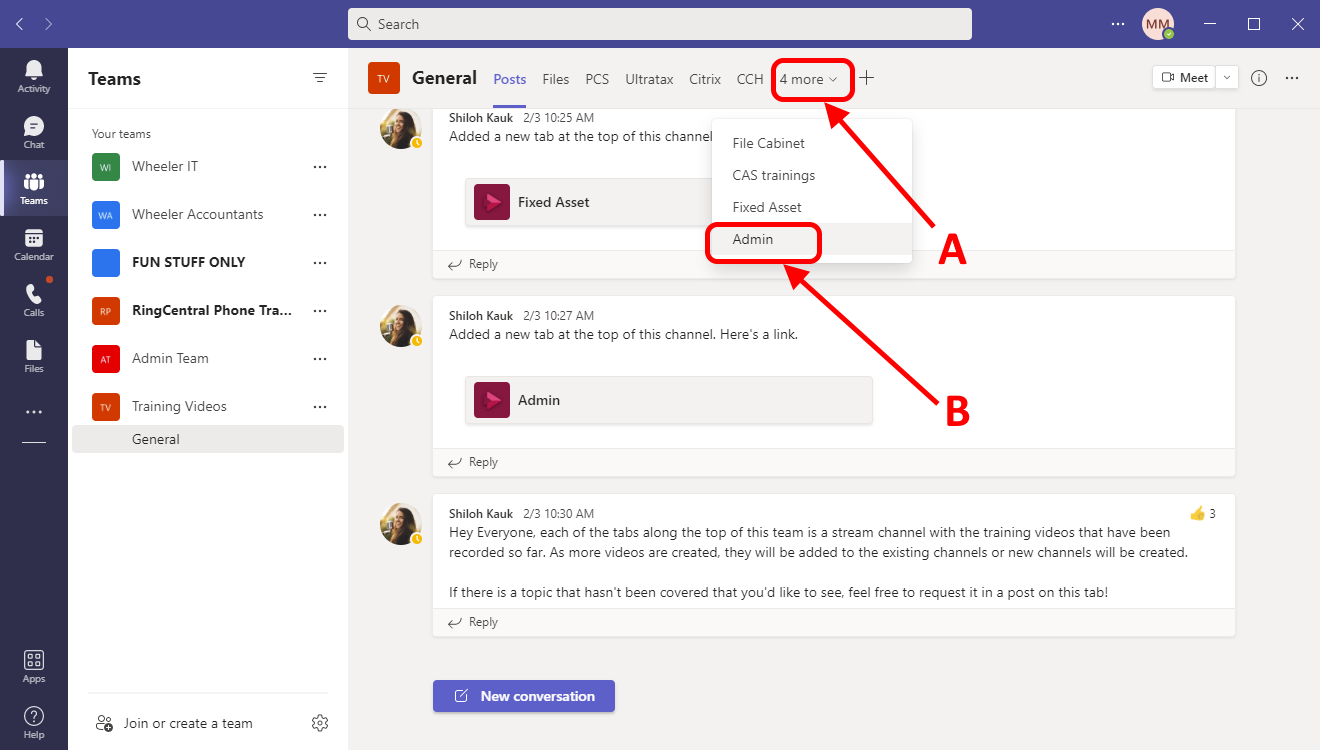
Task: Open Help in the left rail
Action: 34,722
